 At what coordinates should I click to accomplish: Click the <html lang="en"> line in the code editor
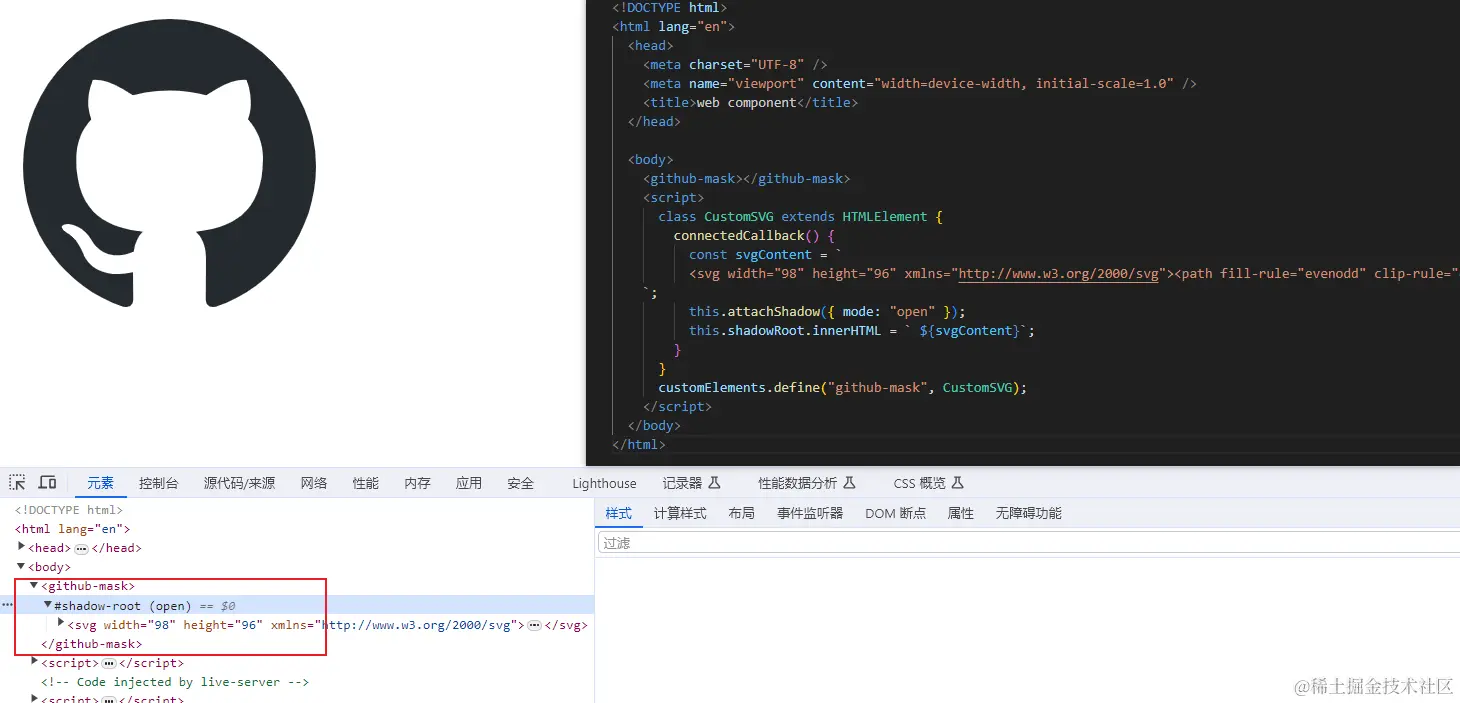click(x=674, y=26)
